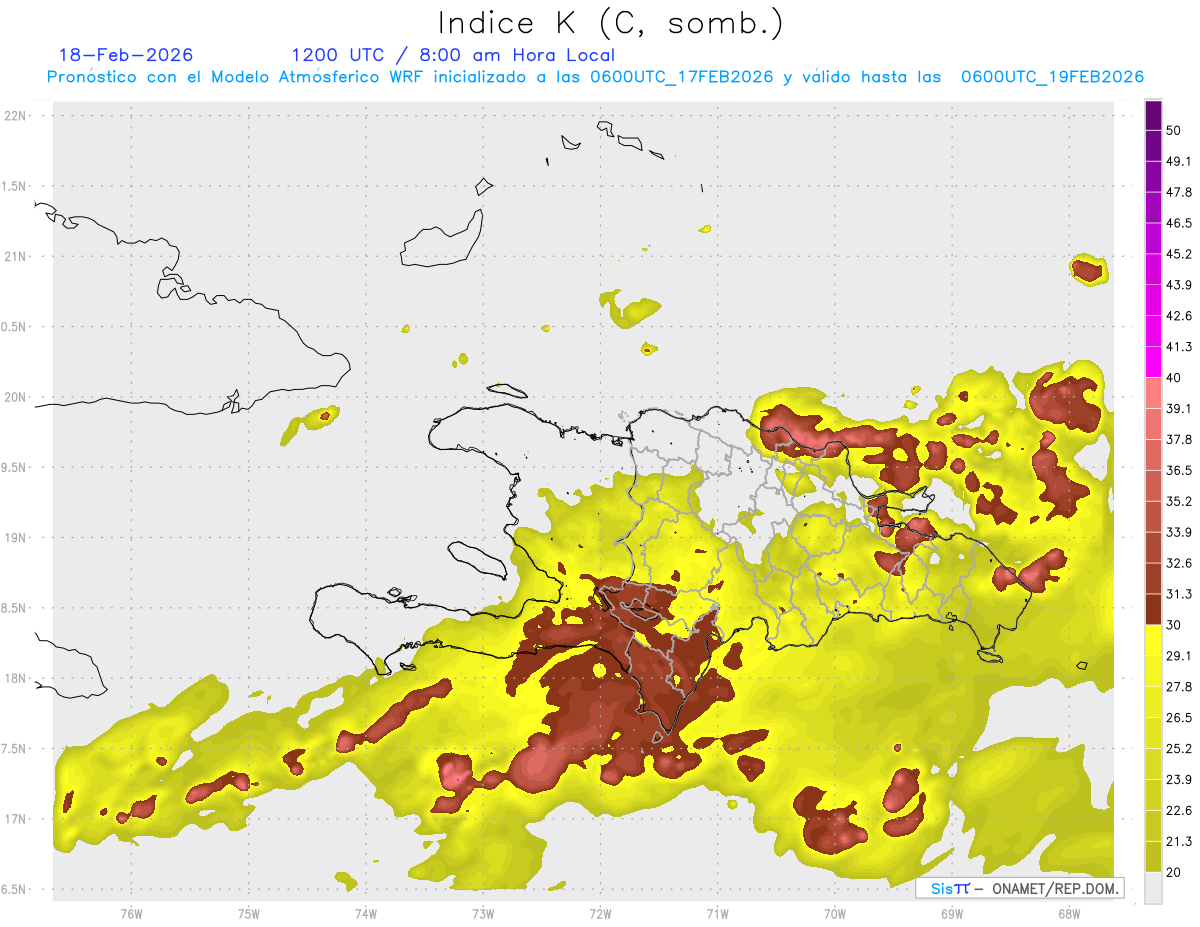The height and width of the screenshot is (927, 1200).
Task: Click the latitude axis label '17N'
Action: tap(14, 819)
